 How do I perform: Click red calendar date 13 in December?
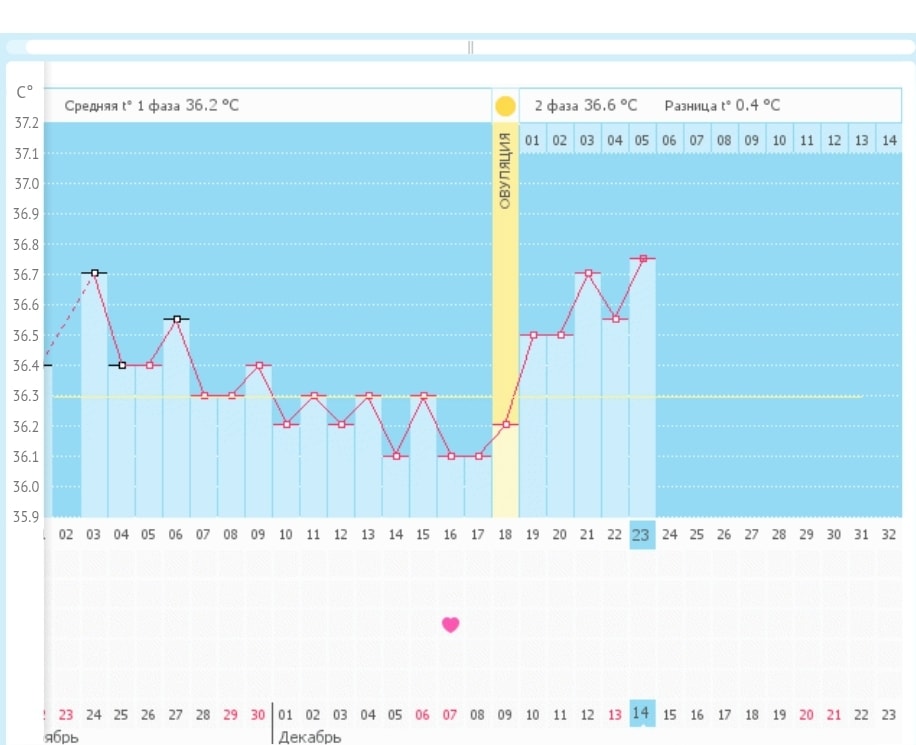615,715
